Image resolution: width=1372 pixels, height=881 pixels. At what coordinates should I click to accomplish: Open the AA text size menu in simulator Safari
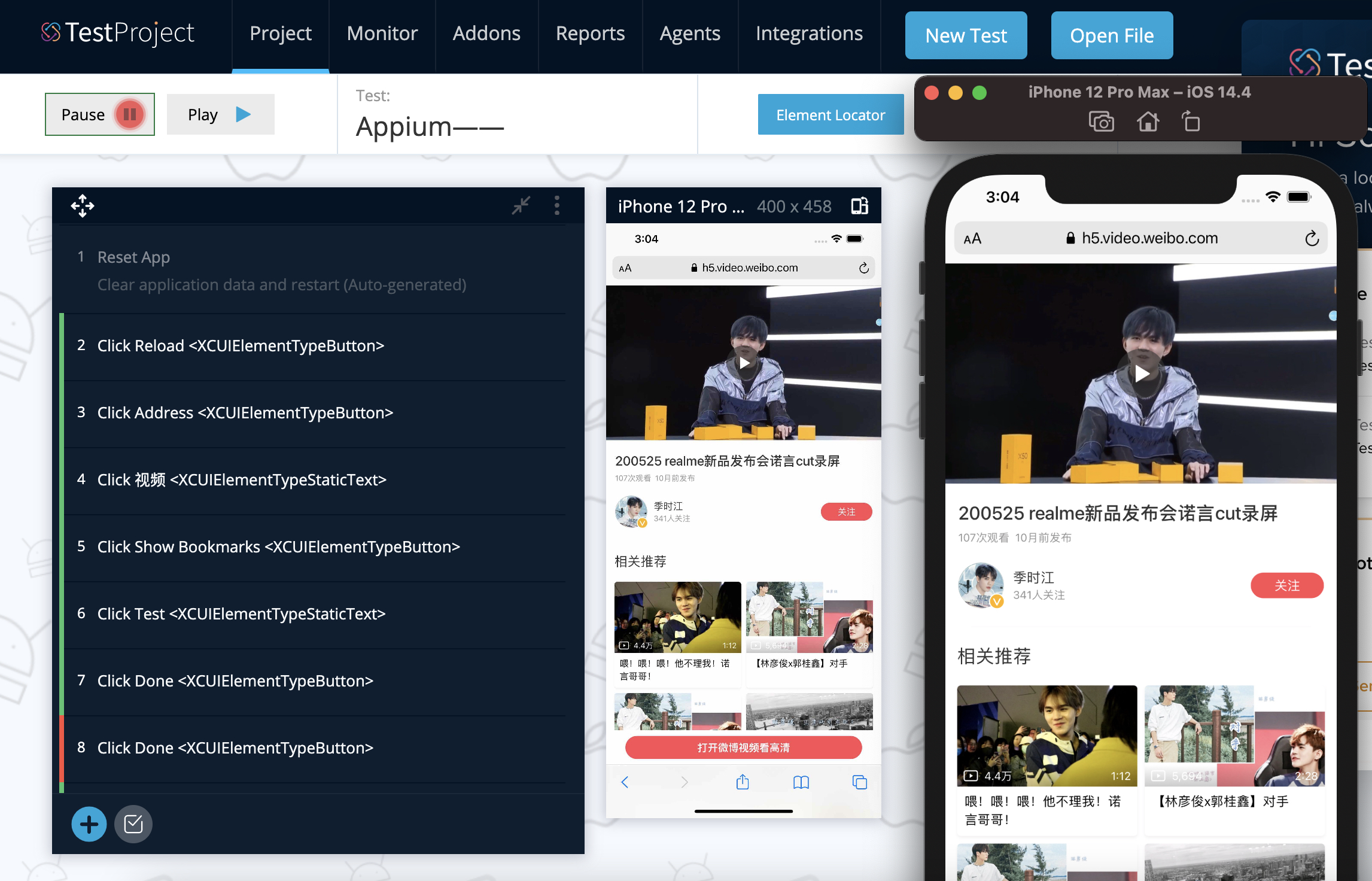972,239
